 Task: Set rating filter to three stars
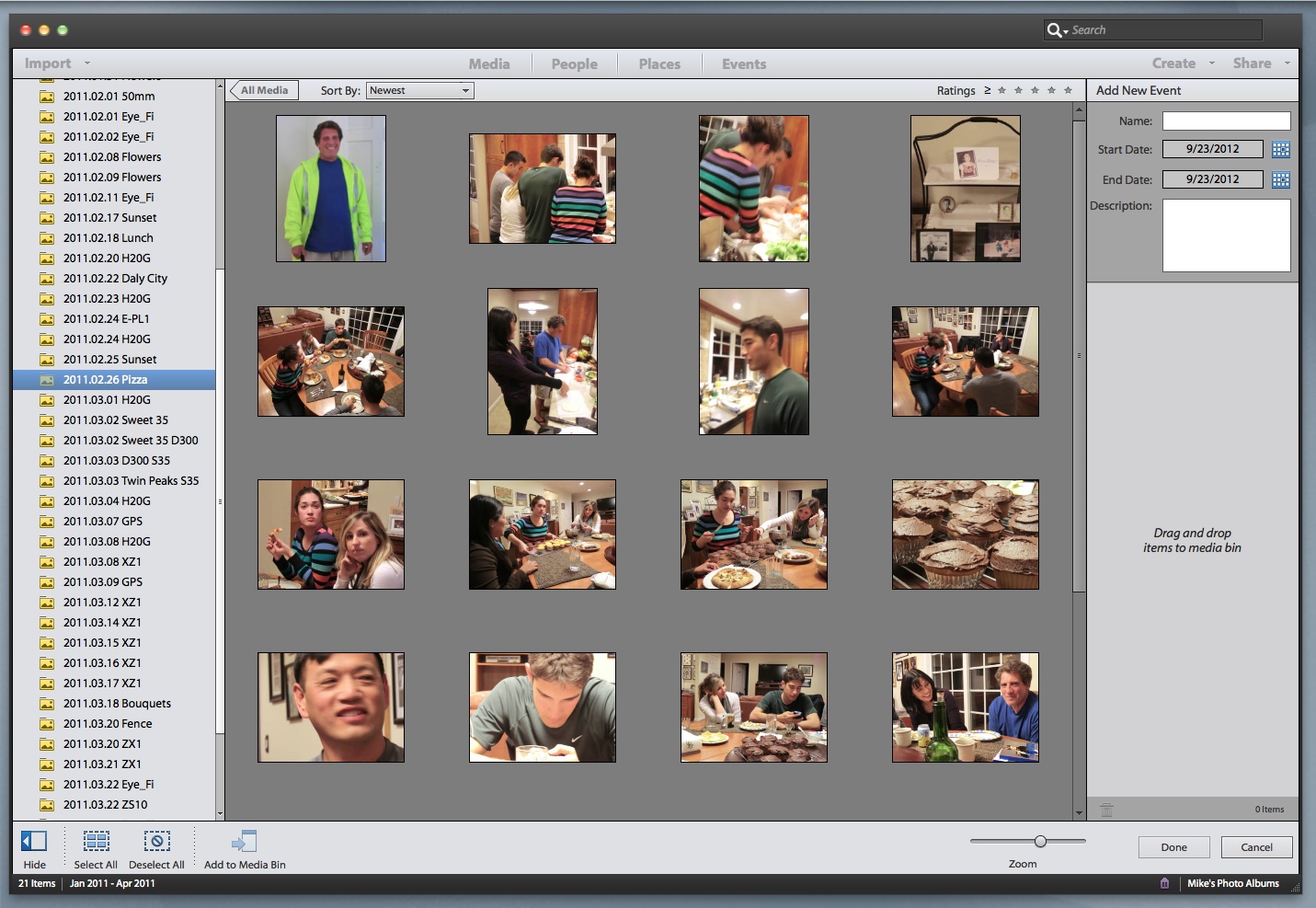[x=1035, y=90]
